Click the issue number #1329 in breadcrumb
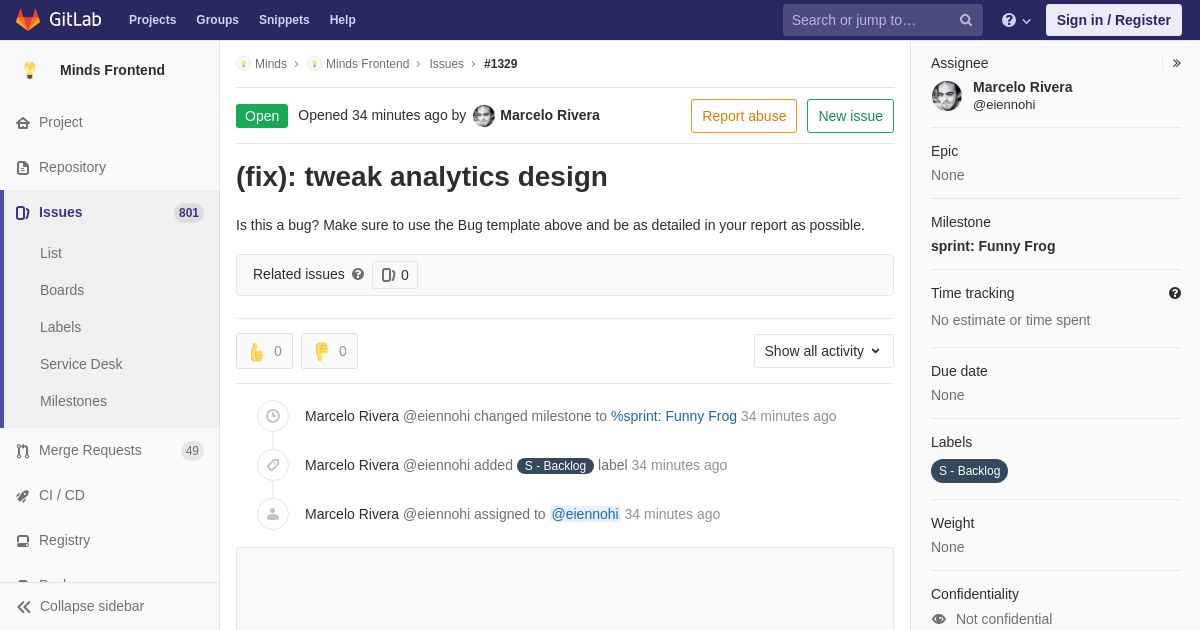 pos(500,64)
